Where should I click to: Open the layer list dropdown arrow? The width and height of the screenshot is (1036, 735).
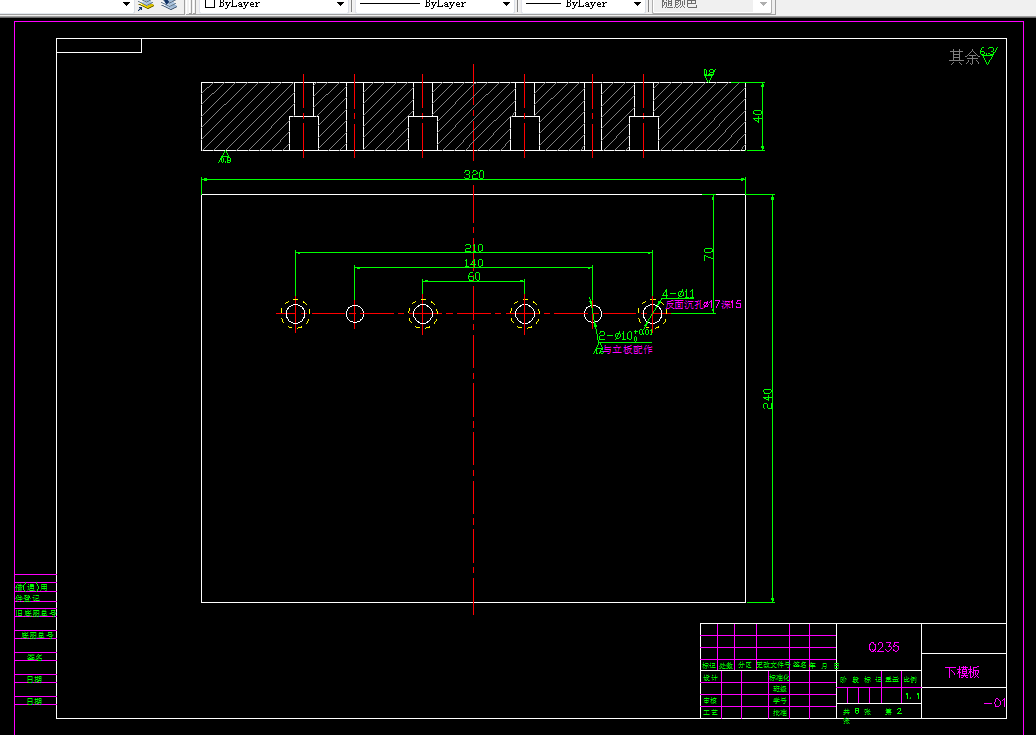coord(126,4)
